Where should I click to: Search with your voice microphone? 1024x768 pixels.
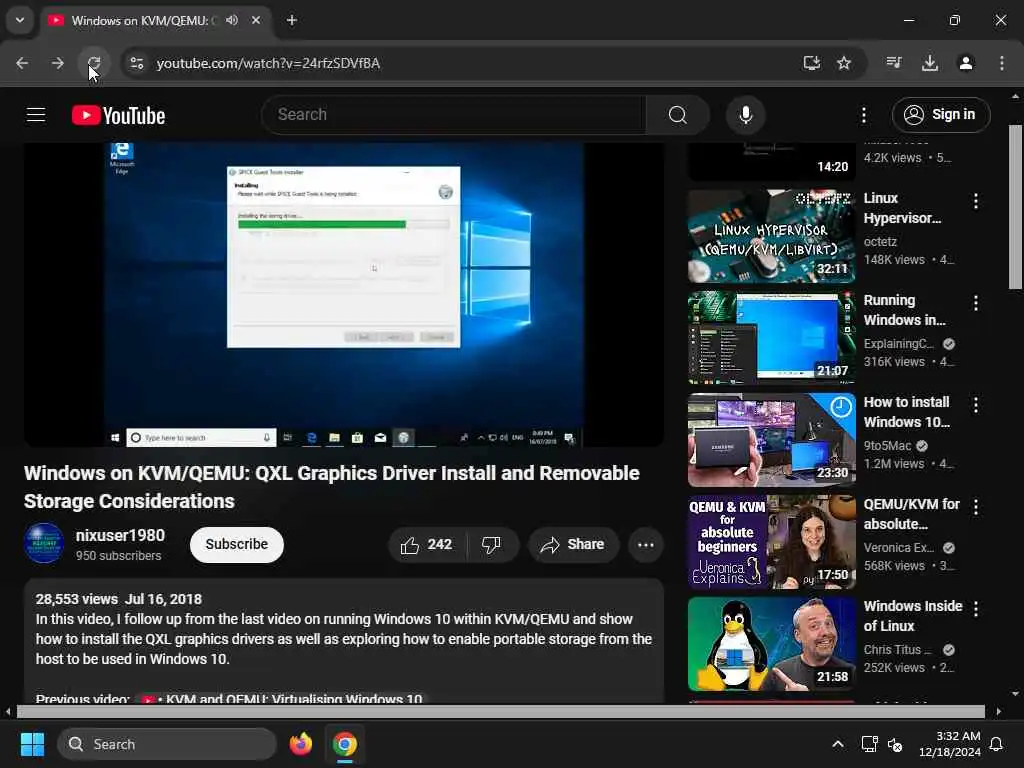point(746,115)
